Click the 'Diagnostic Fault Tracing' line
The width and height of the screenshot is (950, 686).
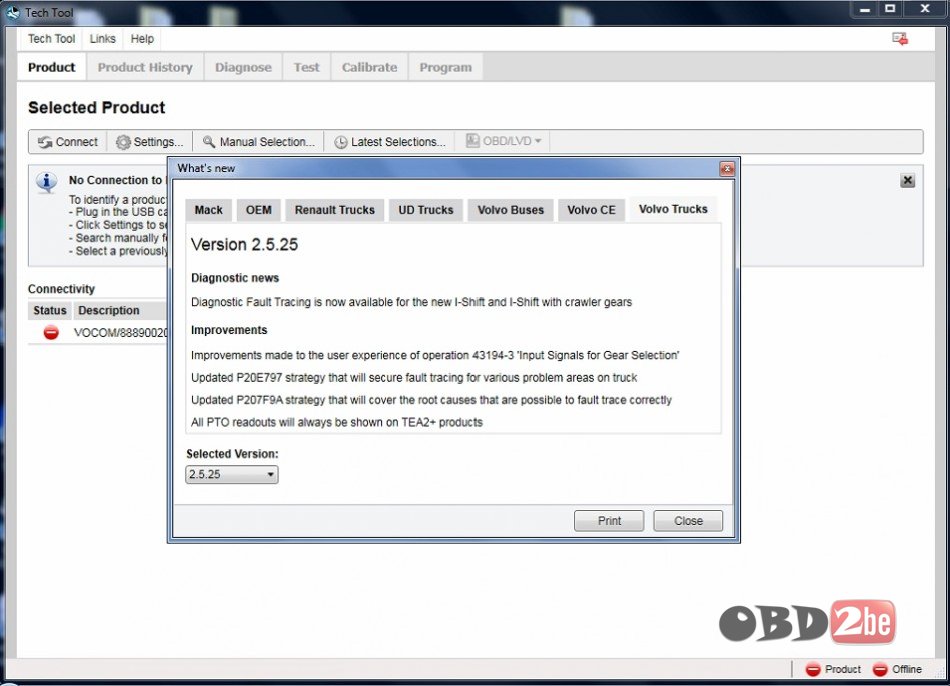coord(411,302)
